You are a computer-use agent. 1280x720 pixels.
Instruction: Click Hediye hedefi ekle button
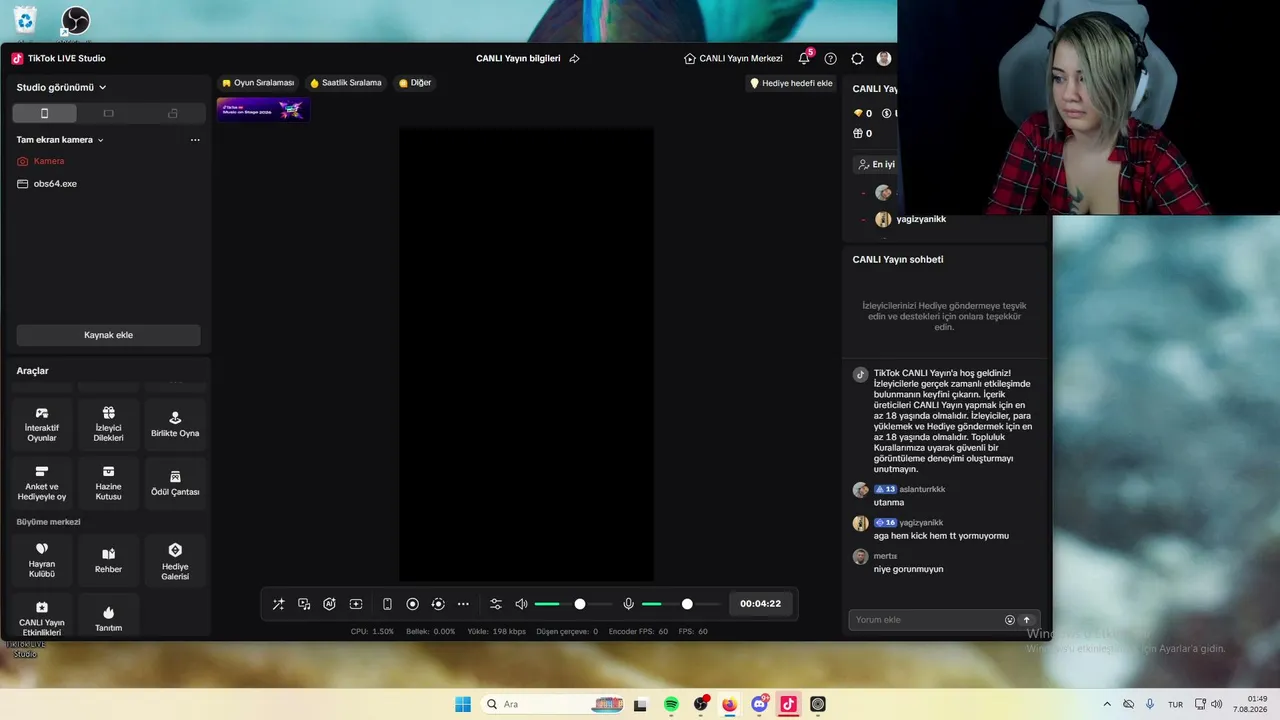(791, 84)
